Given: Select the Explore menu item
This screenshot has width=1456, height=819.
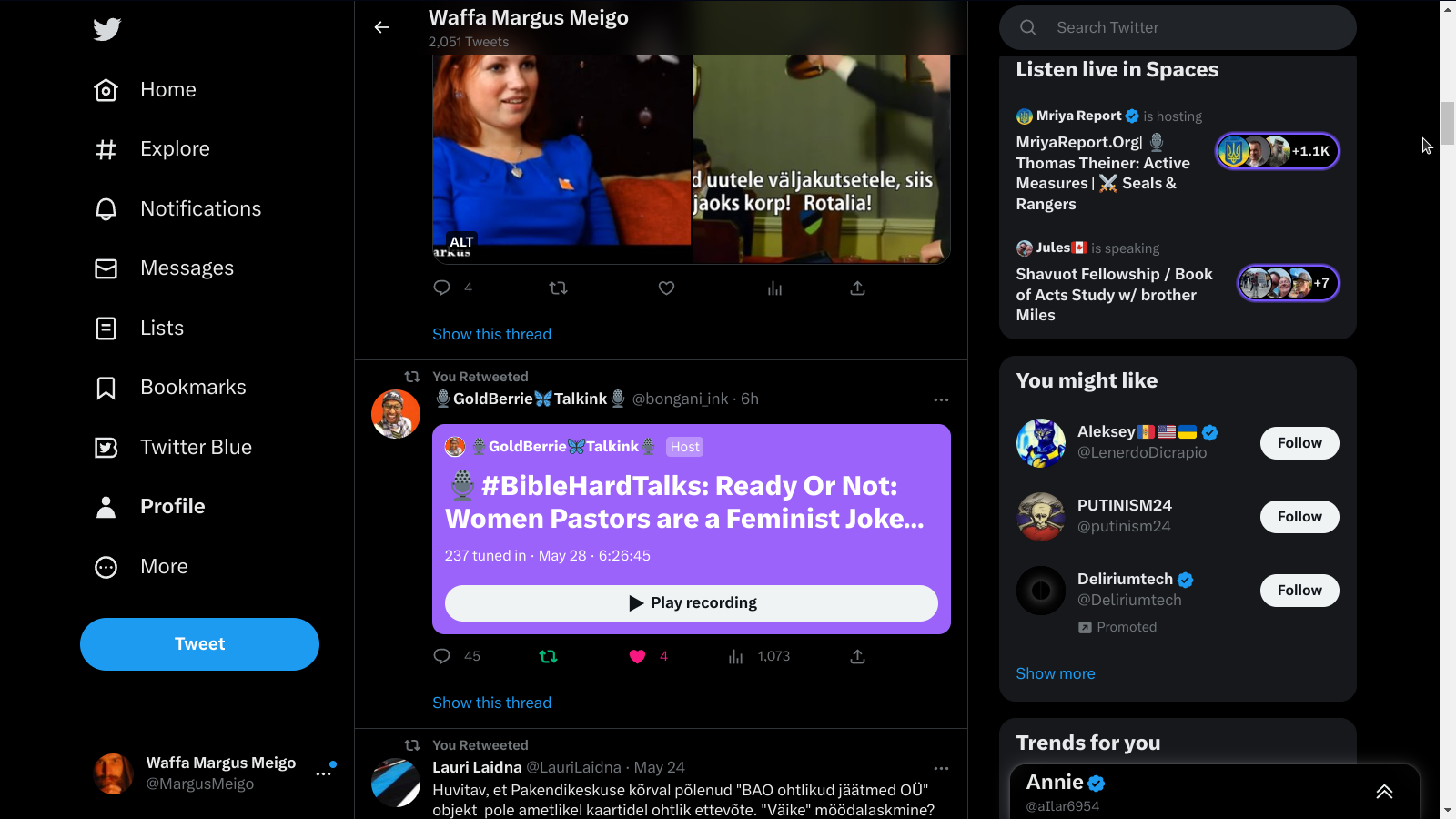Looking at the screenshot, I should [175, 149].
